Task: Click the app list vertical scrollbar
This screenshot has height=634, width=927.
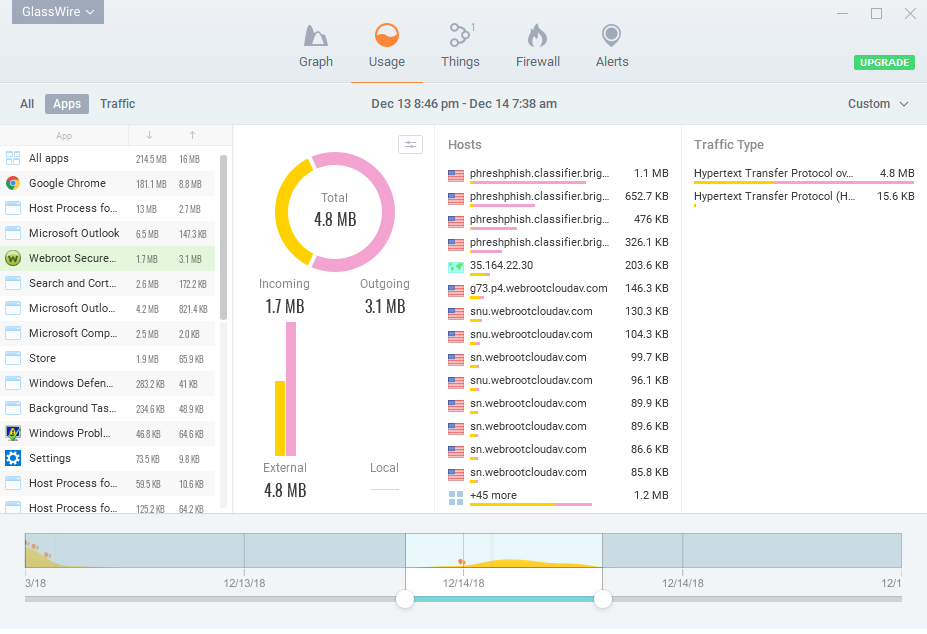Action: [x=223, y=237]
